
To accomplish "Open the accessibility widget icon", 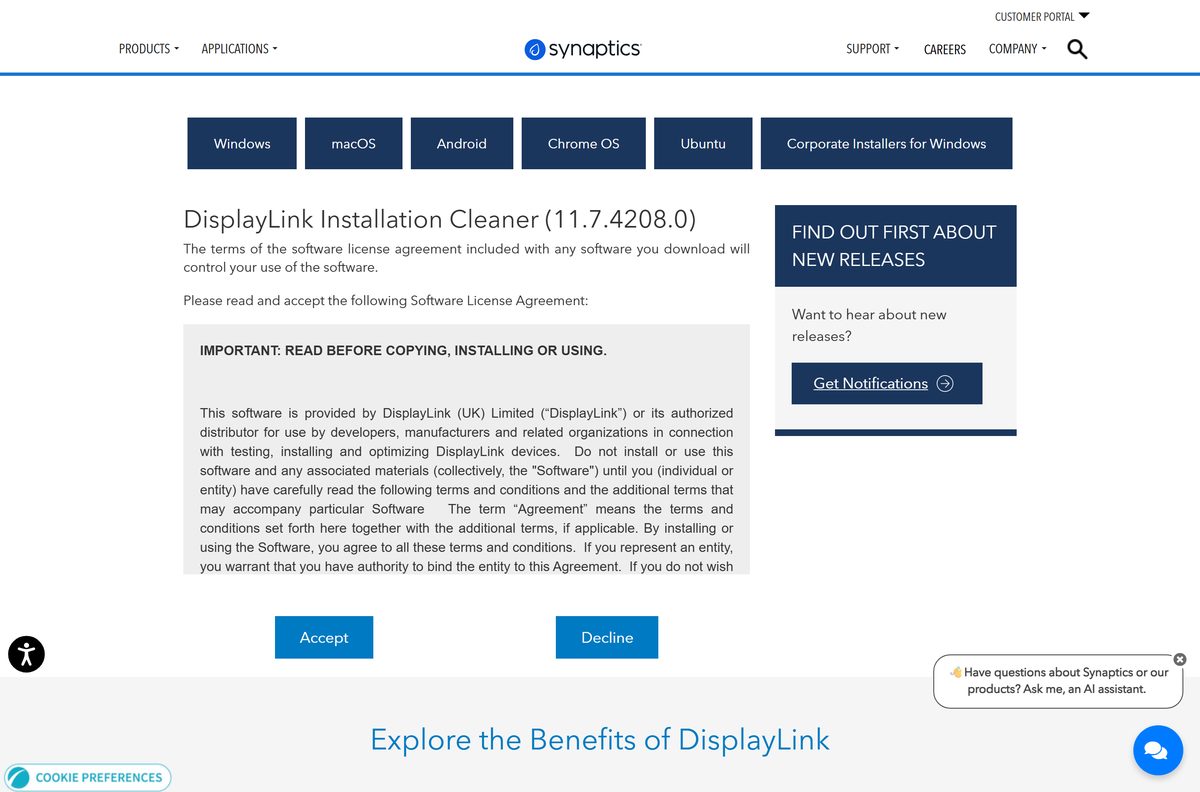I will click(x=26, y=654).
